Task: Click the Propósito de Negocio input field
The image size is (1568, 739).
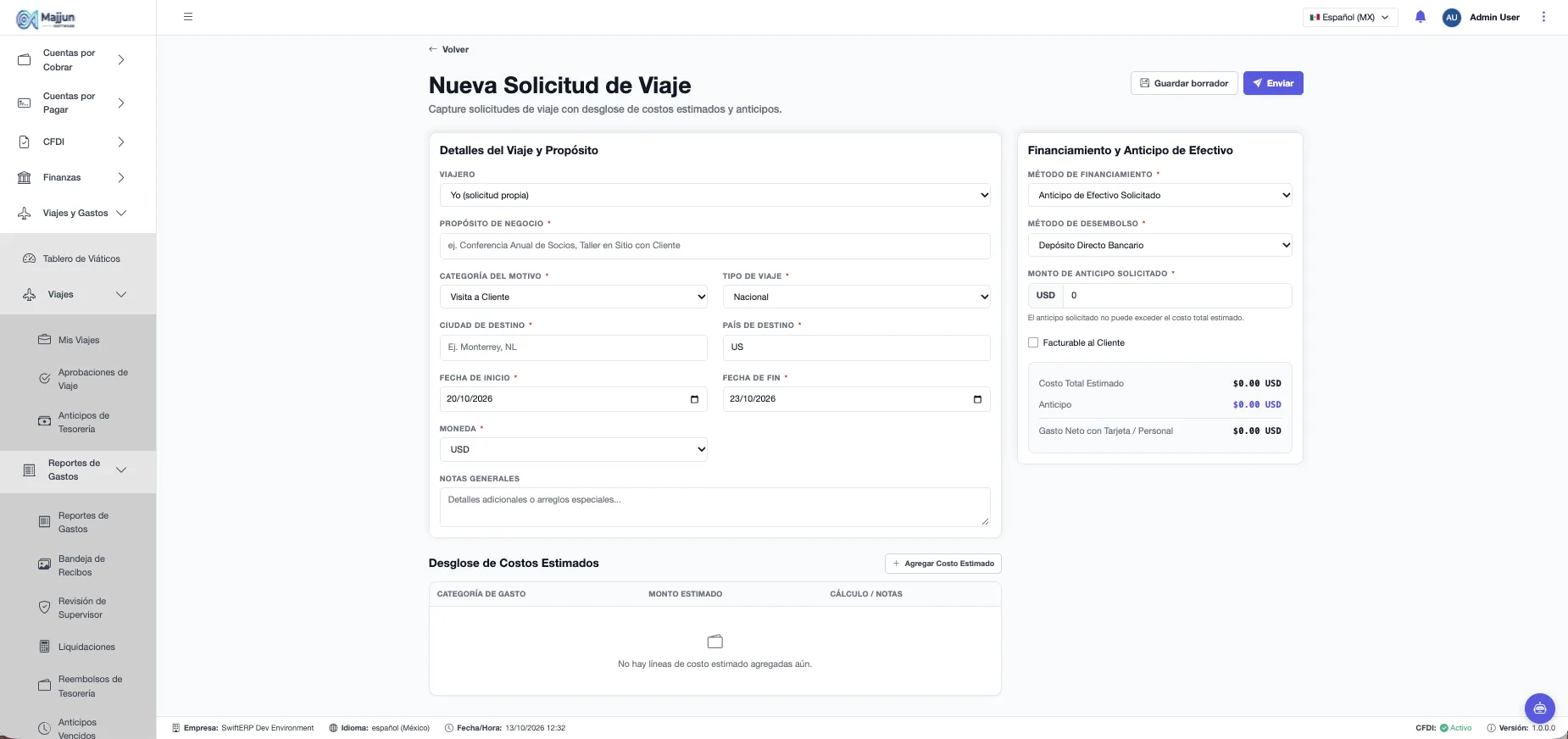Action: (x=714, y=246)
